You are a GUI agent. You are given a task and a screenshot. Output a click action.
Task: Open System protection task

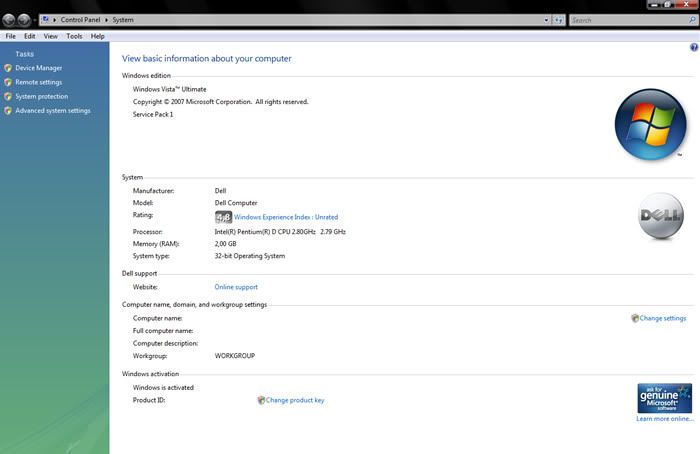tap(42, 96)
